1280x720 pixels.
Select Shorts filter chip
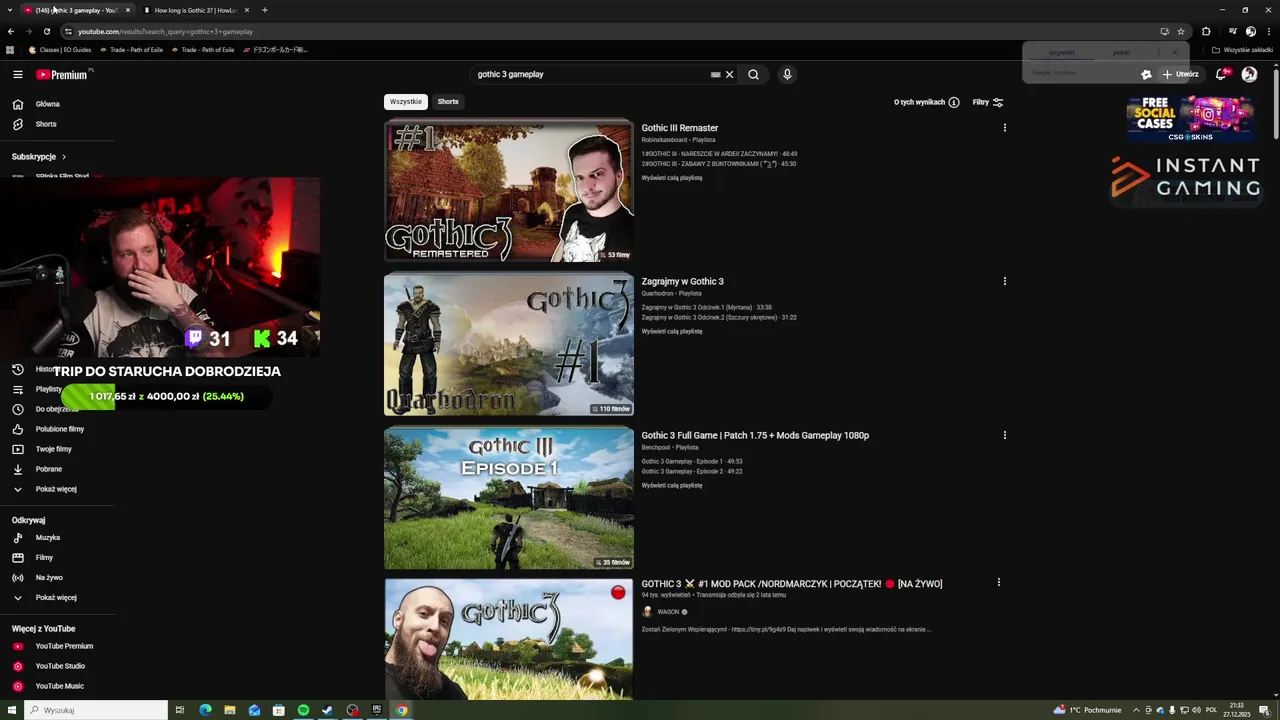pyautogui.click(x=448, y=101)
